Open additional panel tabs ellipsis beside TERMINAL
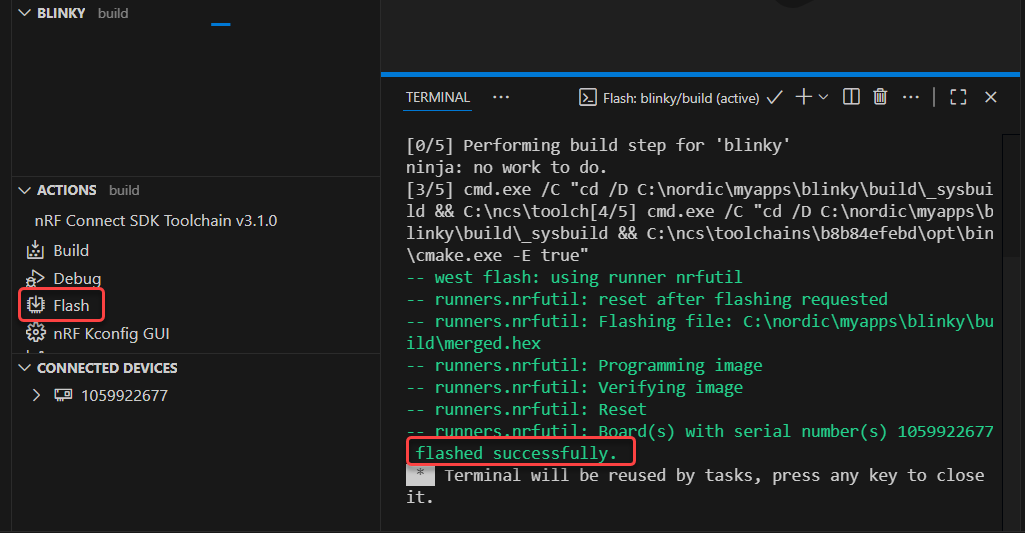1025x533 pixels. click(x=501, y=97)
